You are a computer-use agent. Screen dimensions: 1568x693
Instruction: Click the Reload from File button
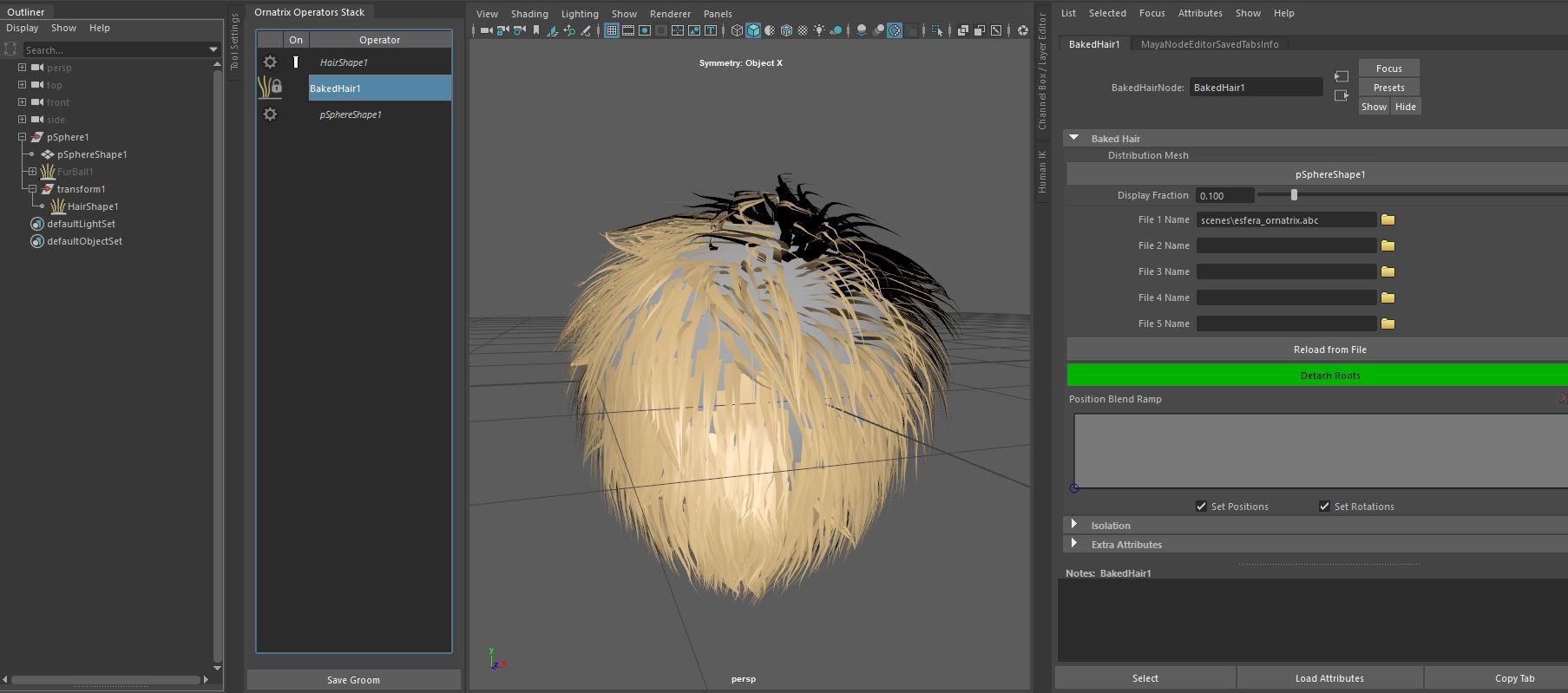[x=1329, y=350]
